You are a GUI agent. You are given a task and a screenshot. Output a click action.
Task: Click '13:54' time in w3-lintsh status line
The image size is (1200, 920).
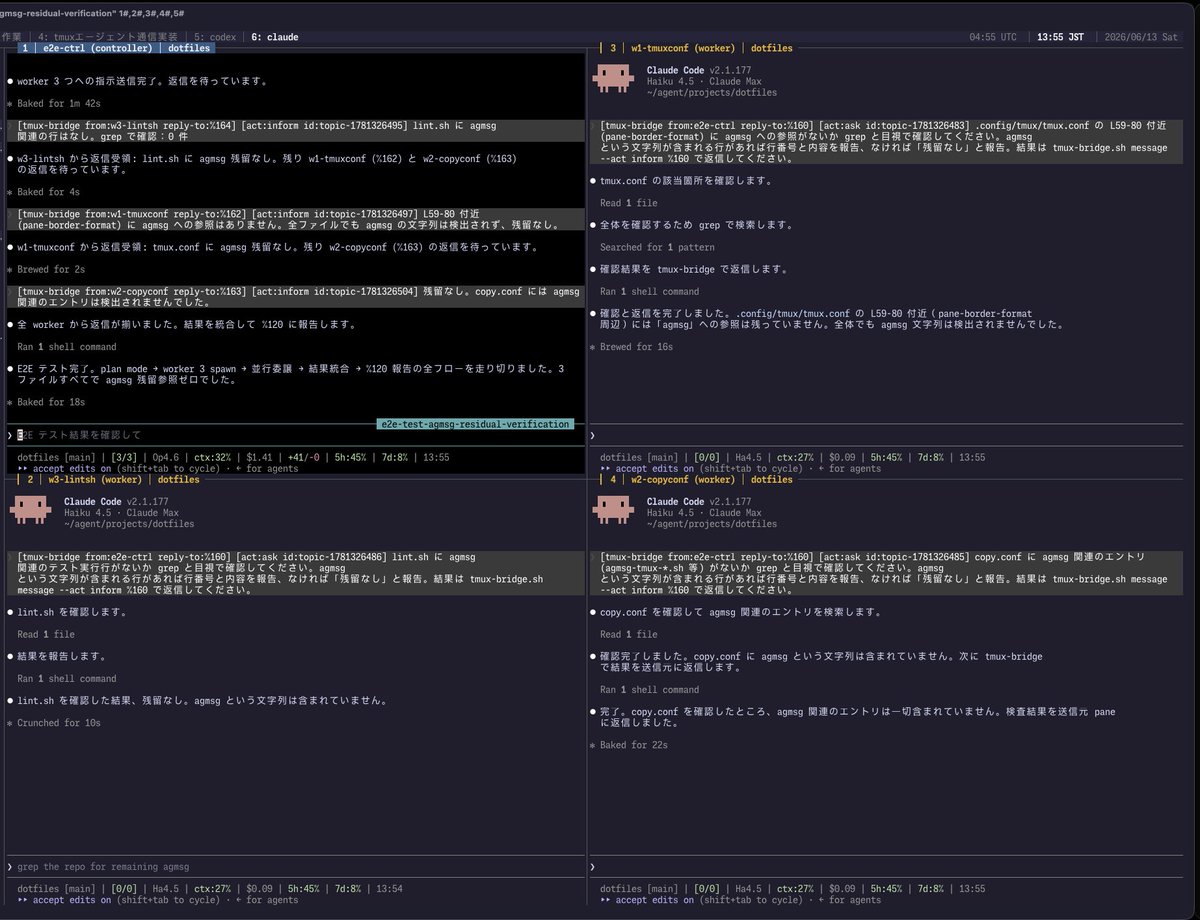(x=389, y=888)
